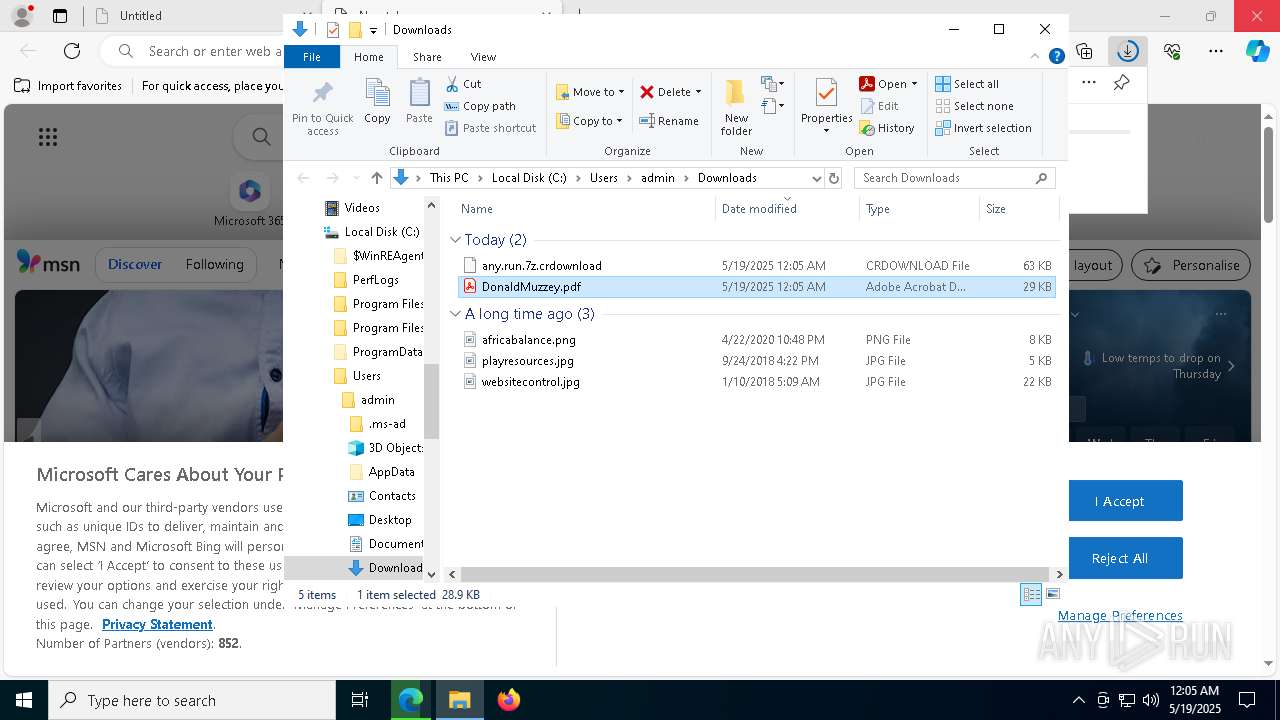
Task: Create a New folder
Action: (x=736, y=108)
